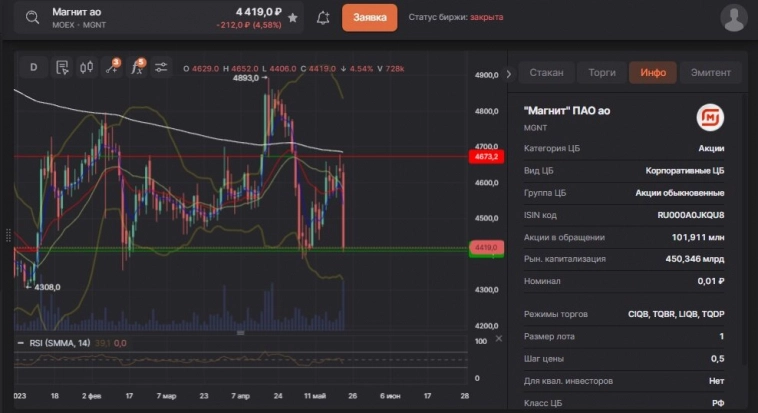Open the chart settings sliders icon
Viewport: 758px width, 413px height.
(x=161, y=67)
